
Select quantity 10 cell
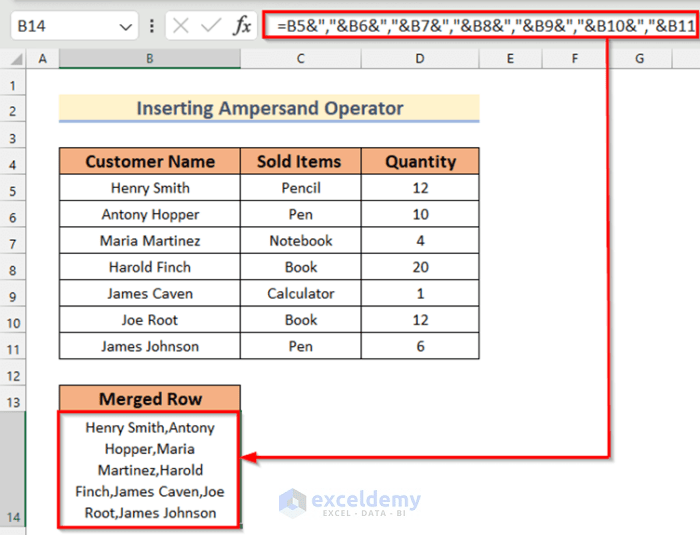click(420, 214)
